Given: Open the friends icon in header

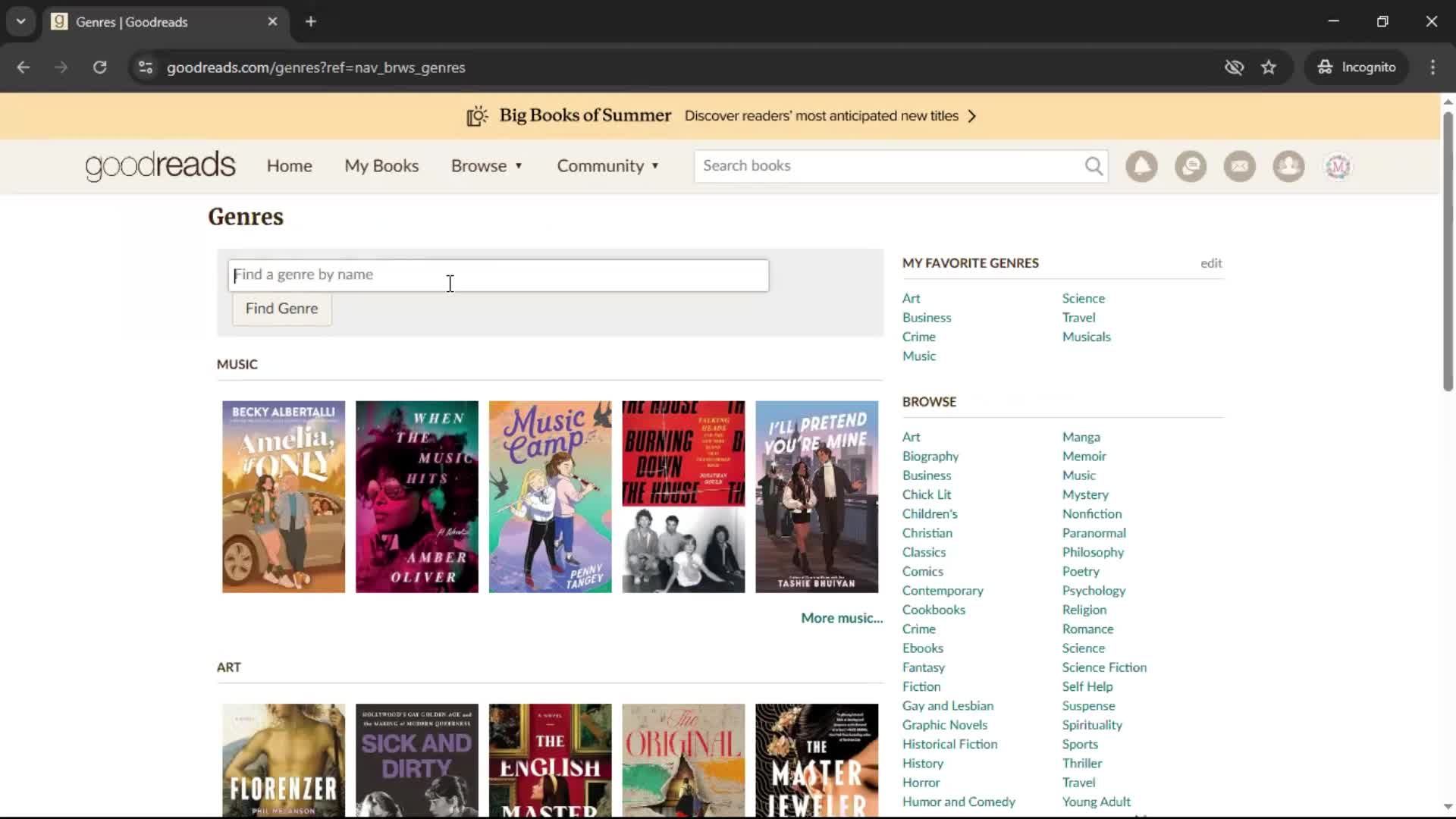Looking at the screenshot, I should 1288,166.
